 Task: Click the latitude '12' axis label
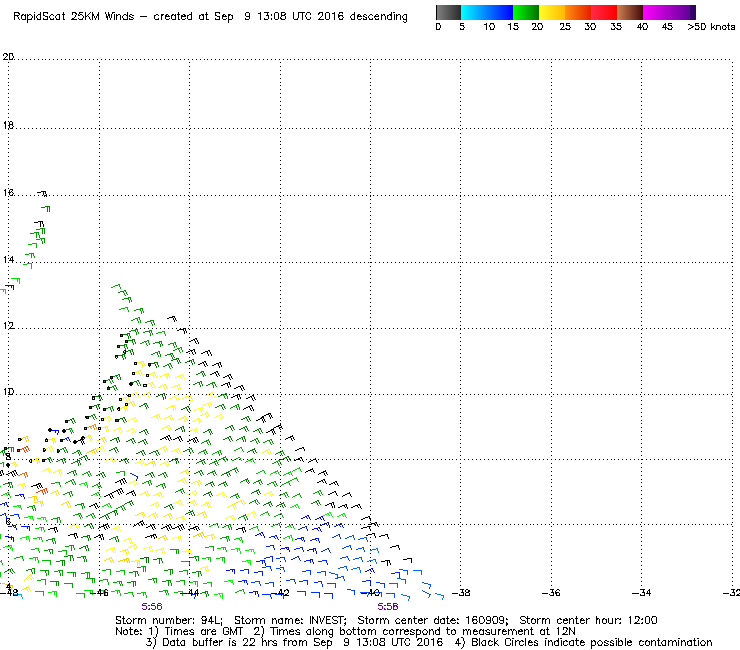coord(8,326)
